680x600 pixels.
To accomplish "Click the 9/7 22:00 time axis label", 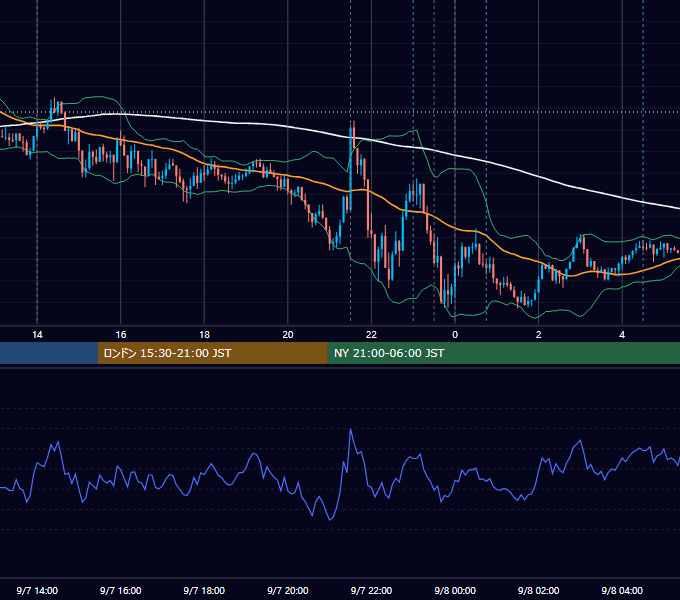I will tap(371, 590).
